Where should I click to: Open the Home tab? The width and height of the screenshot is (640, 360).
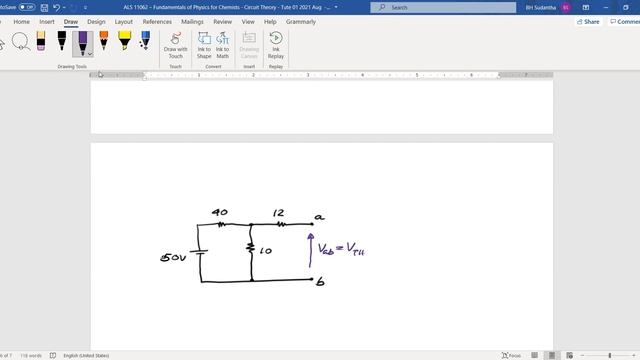21,22
